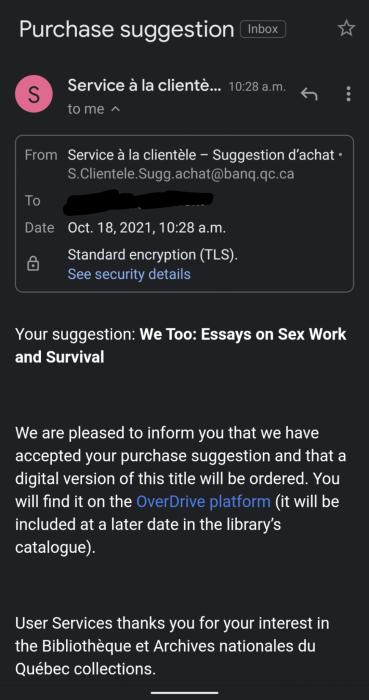The width and height of the screenshot is (369, 700).
Task: Tap the 'Standard encryption (TLS)' text
Action: point(153,255)
